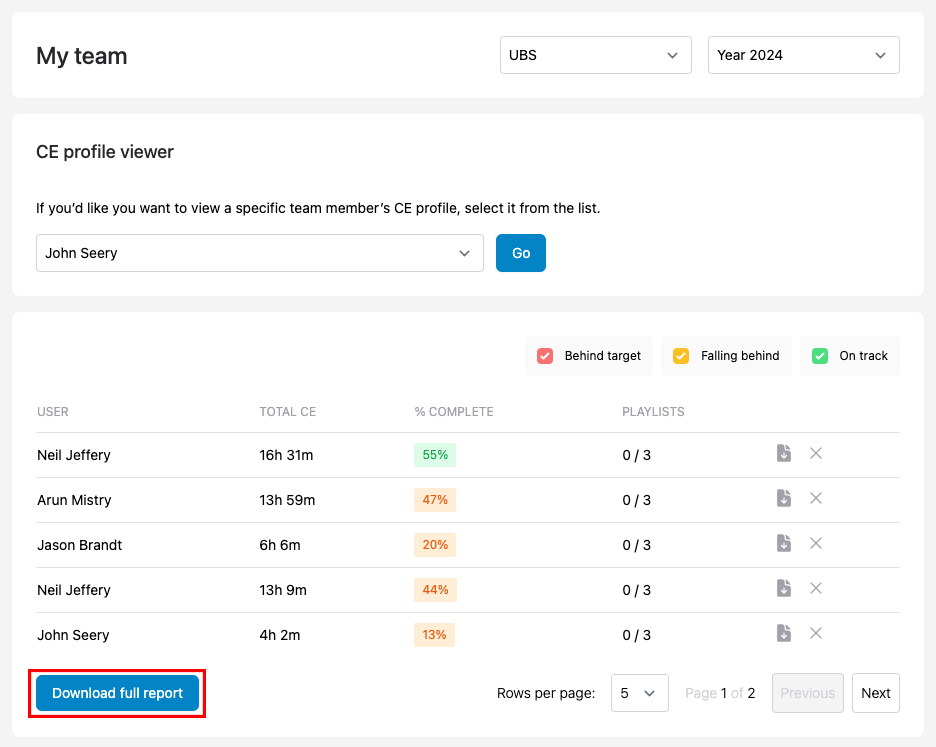Download report for first Neil Jeffery row
The width and height of the screenshot is (936, 747).
(784, 453)
